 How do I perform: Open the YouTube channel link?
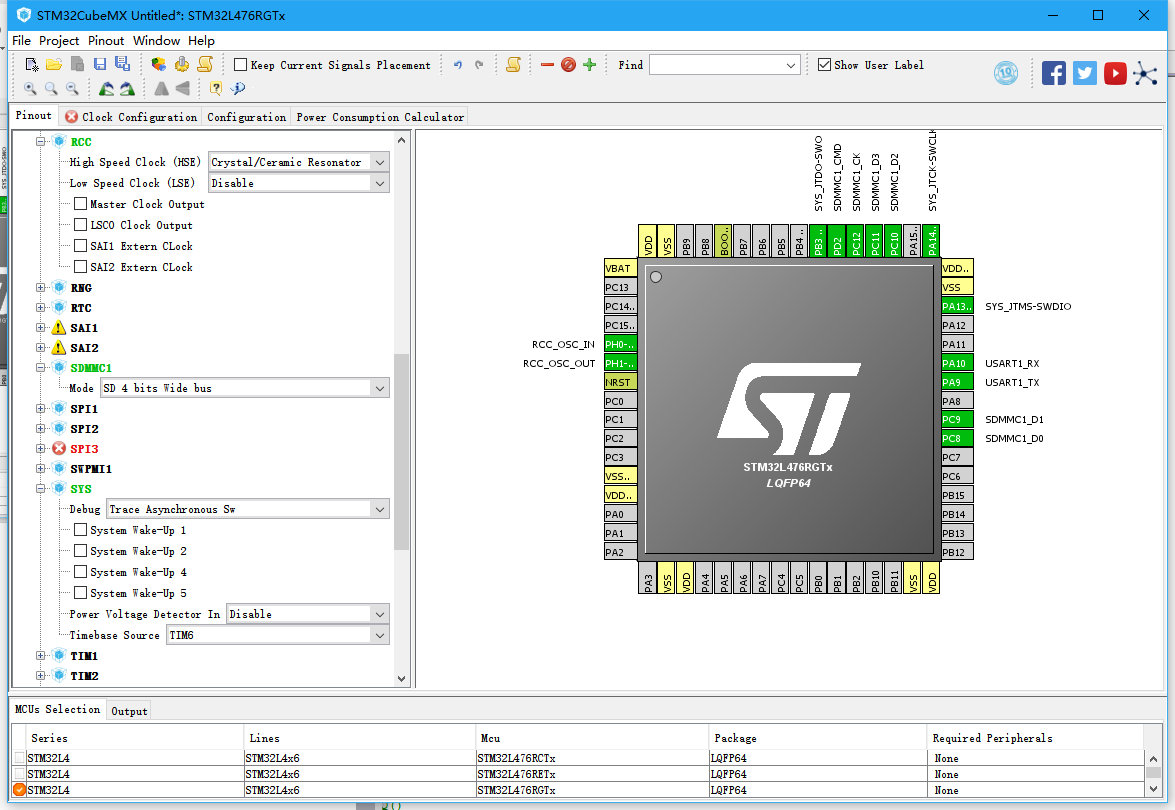pyautogui.click(x=1115, y=72)
